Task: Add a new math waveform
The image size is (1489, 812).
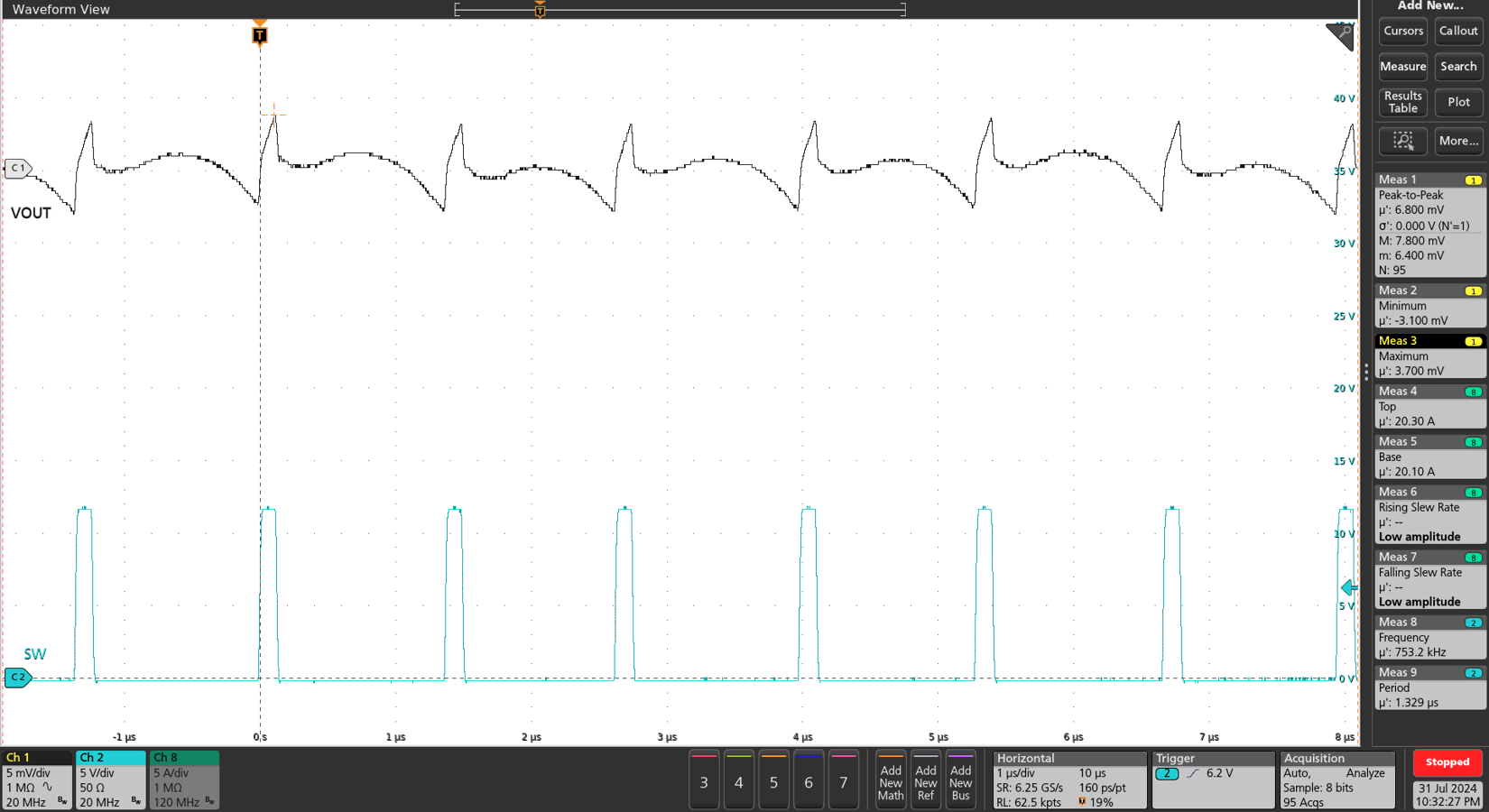Action: pos(891,780)
